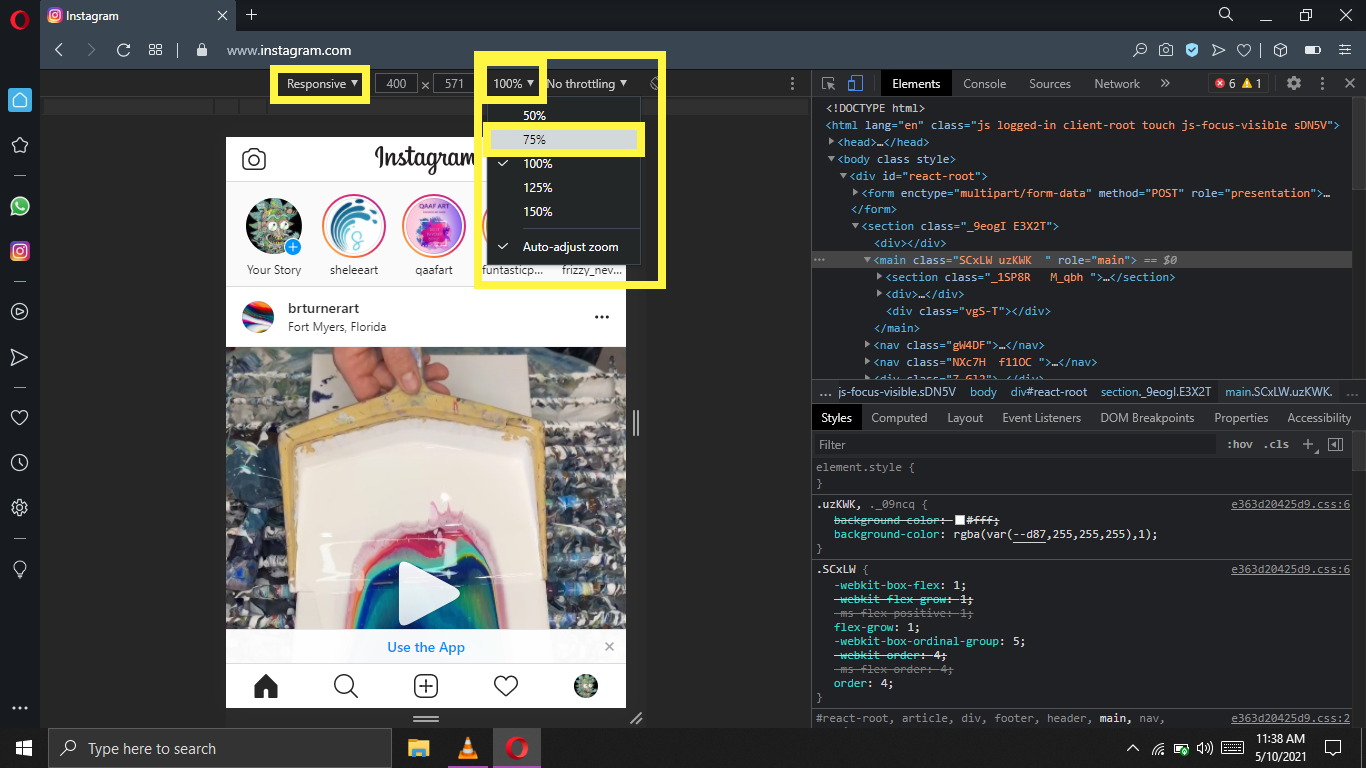The width and height of the screenshot is (1366, 768).
Task: Open the bookmarks star in the sidebar
Action: (x=19, y=145)
